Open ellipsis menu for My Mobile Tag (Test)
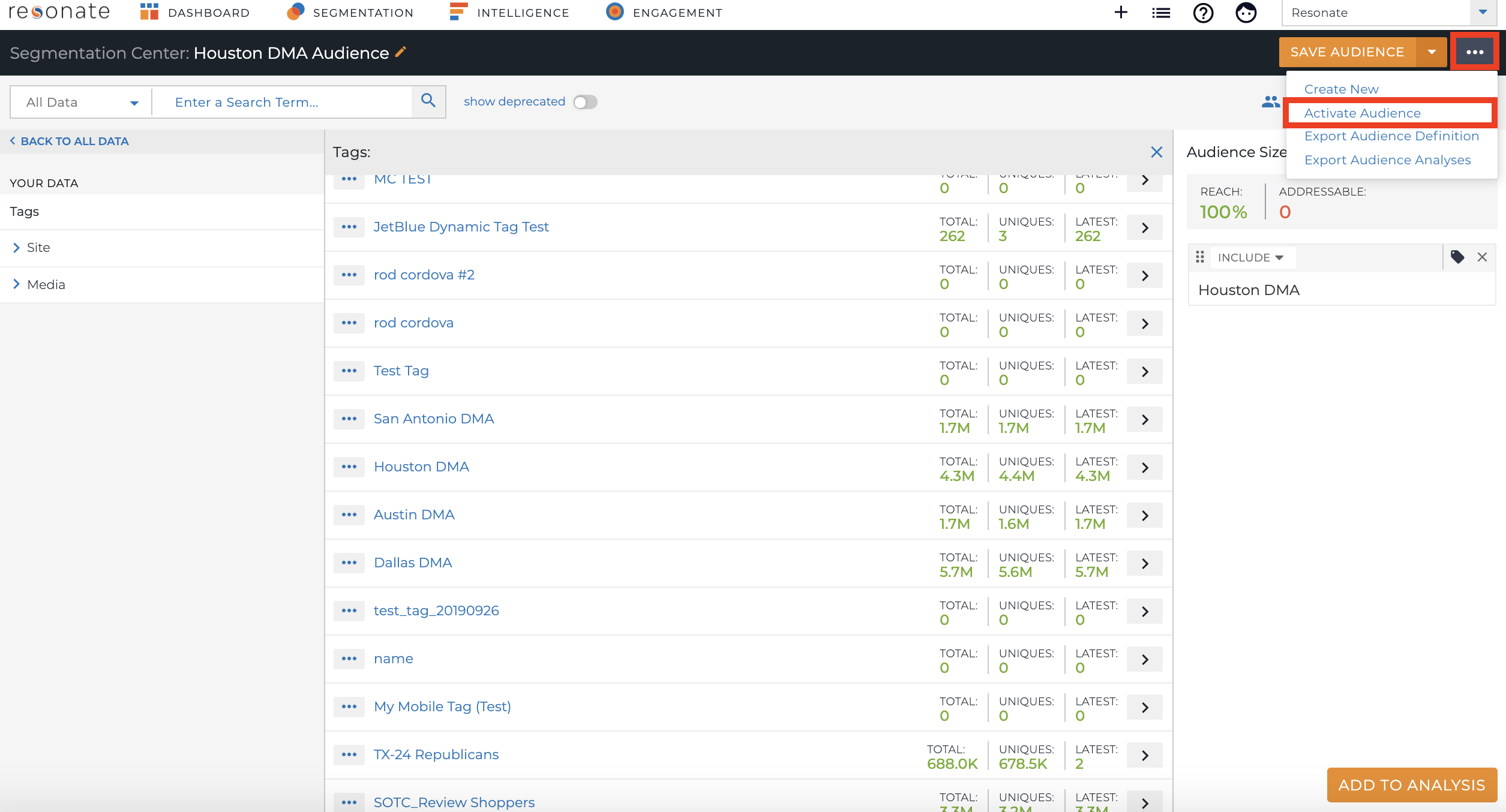1506x812 pixels. (349, 707)
